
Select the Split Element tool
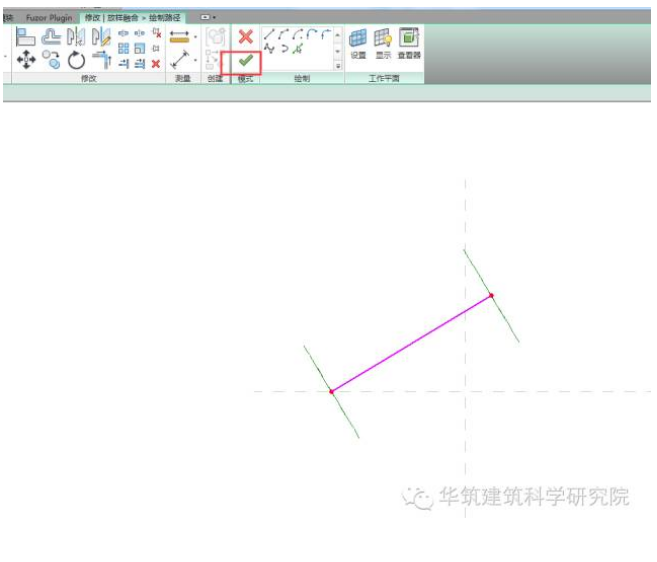point(123,33)
